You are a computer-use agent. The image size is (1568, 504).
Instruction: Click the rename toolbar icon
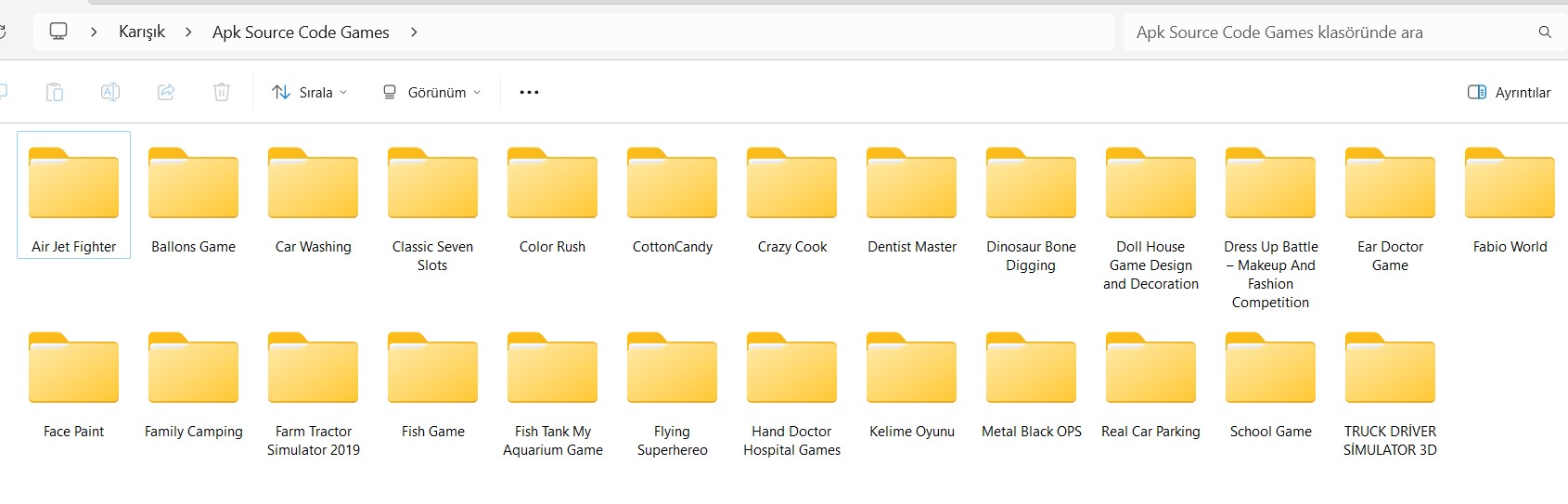(x=110, y=92)
